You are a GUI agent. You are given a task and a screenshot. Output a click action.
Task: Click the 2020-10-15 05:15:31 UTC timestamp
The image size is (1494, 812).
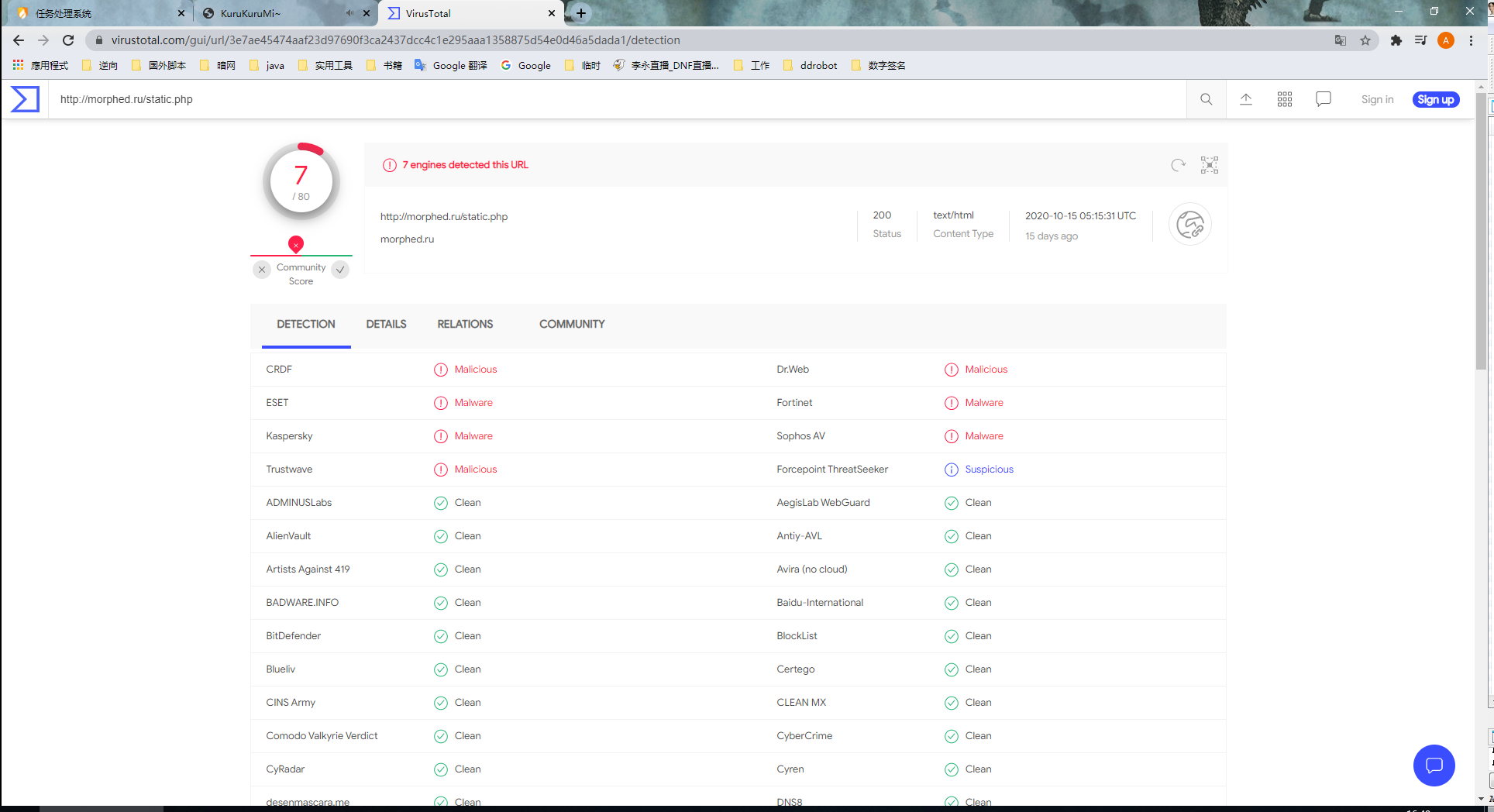coord(1080,216)
